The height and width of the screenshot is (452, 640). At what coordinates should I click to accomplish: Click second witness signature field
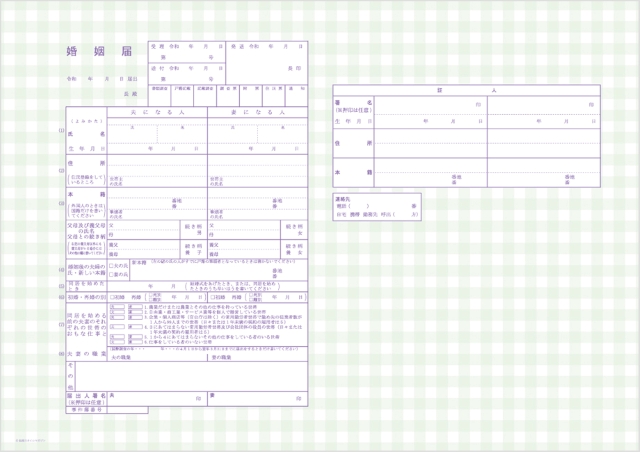544,105
